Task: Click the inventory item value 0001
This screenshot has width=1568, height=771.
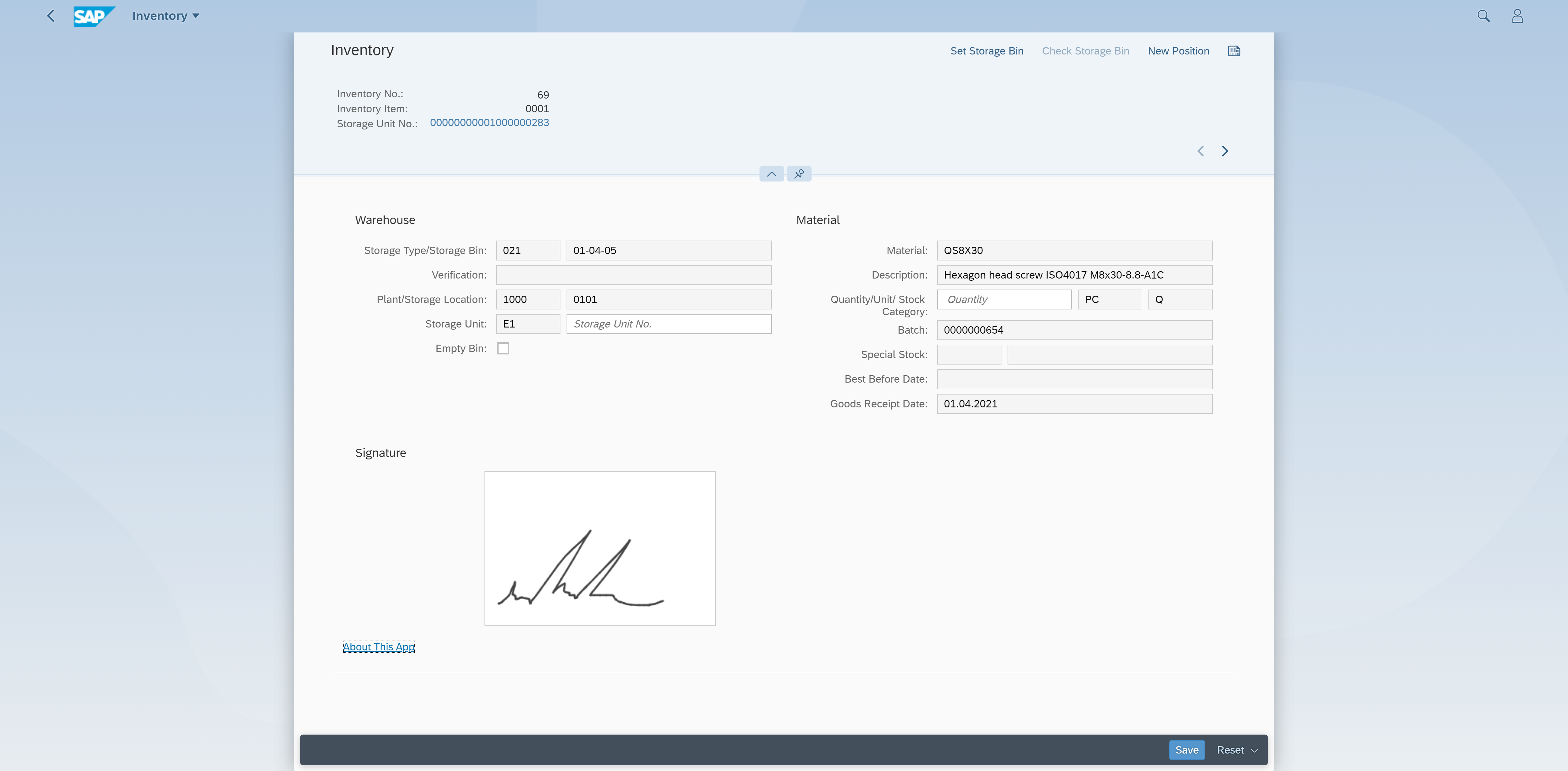Action: tap(537, 109)
